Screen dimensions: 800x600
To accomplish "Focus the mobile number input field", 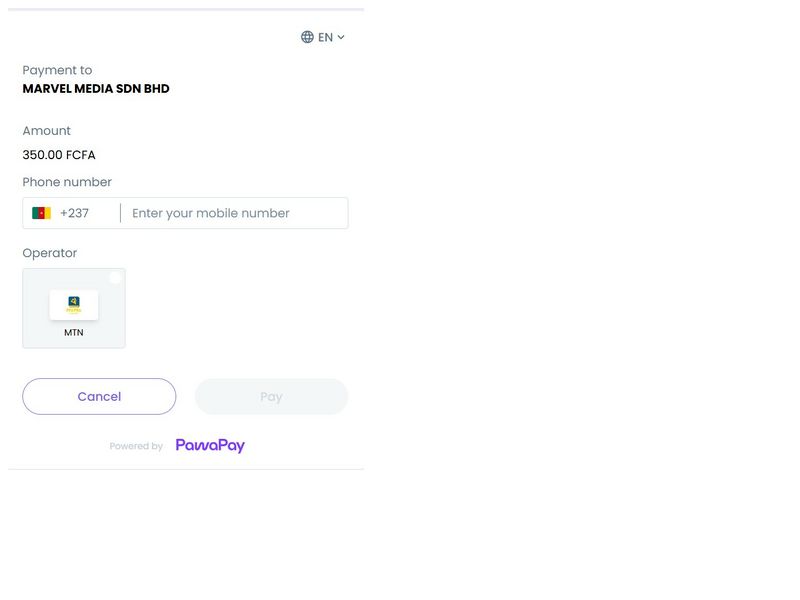I will [236, 213].
